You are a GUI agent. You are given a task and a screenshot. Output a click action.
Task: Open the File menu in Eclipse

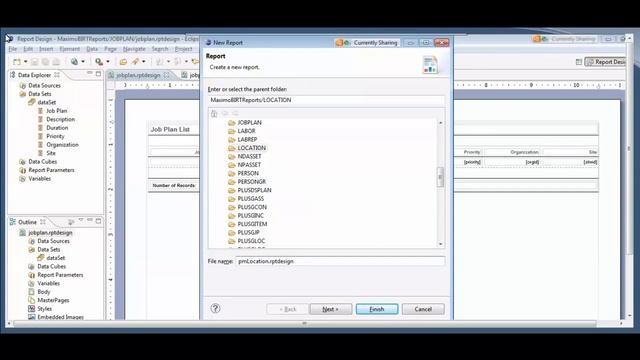click(x=13, y=49)
